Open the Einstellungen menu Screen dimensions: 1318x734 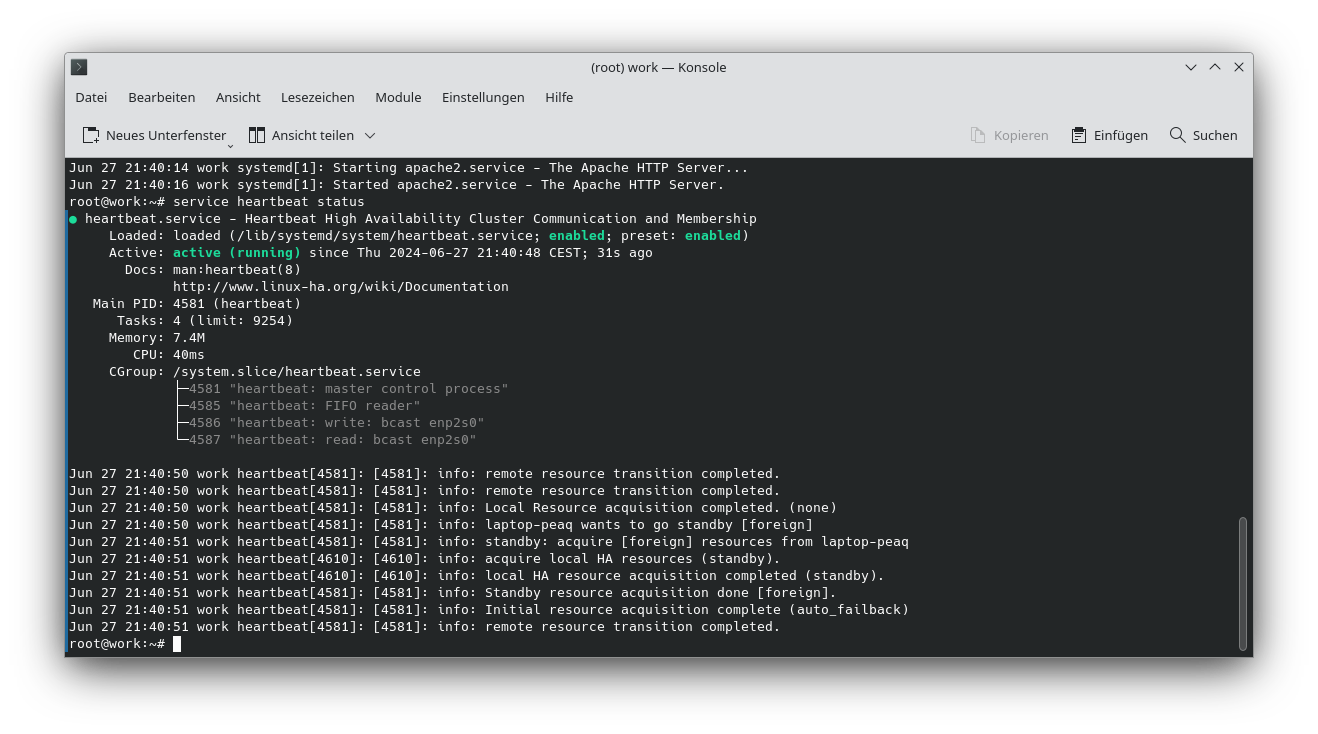coord(483,97)
